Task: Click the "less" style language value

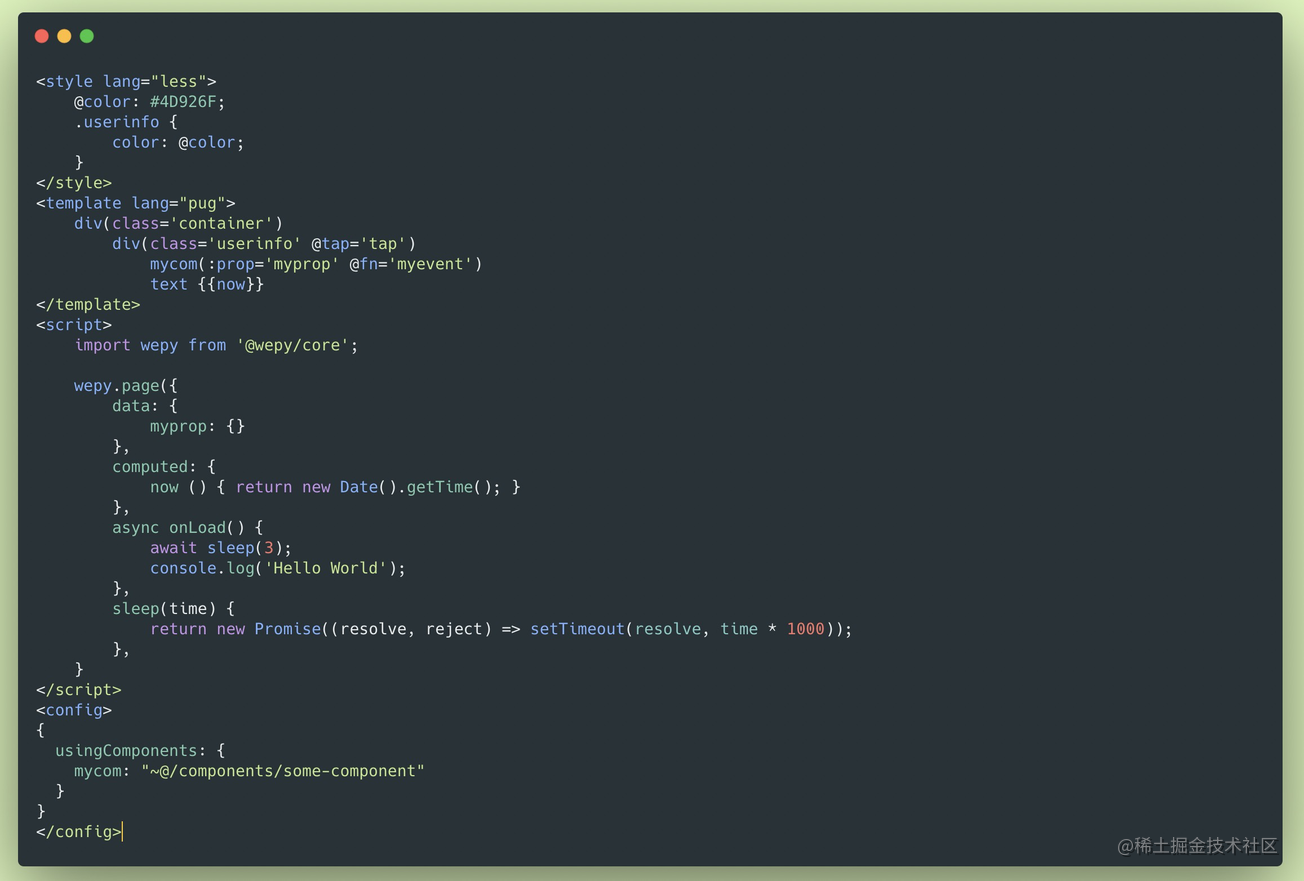Action: (178, 81)
